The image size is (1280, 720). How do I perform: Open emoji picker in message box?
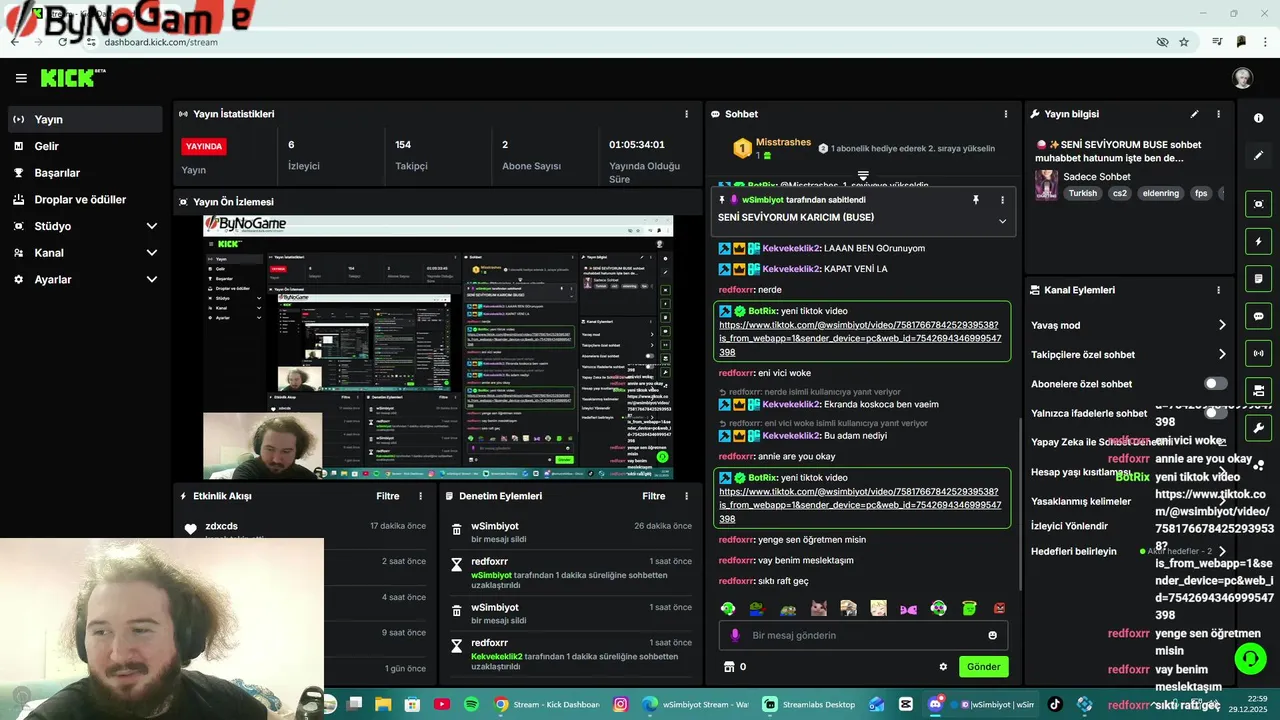pyautogui.click(x=992, y=635)
